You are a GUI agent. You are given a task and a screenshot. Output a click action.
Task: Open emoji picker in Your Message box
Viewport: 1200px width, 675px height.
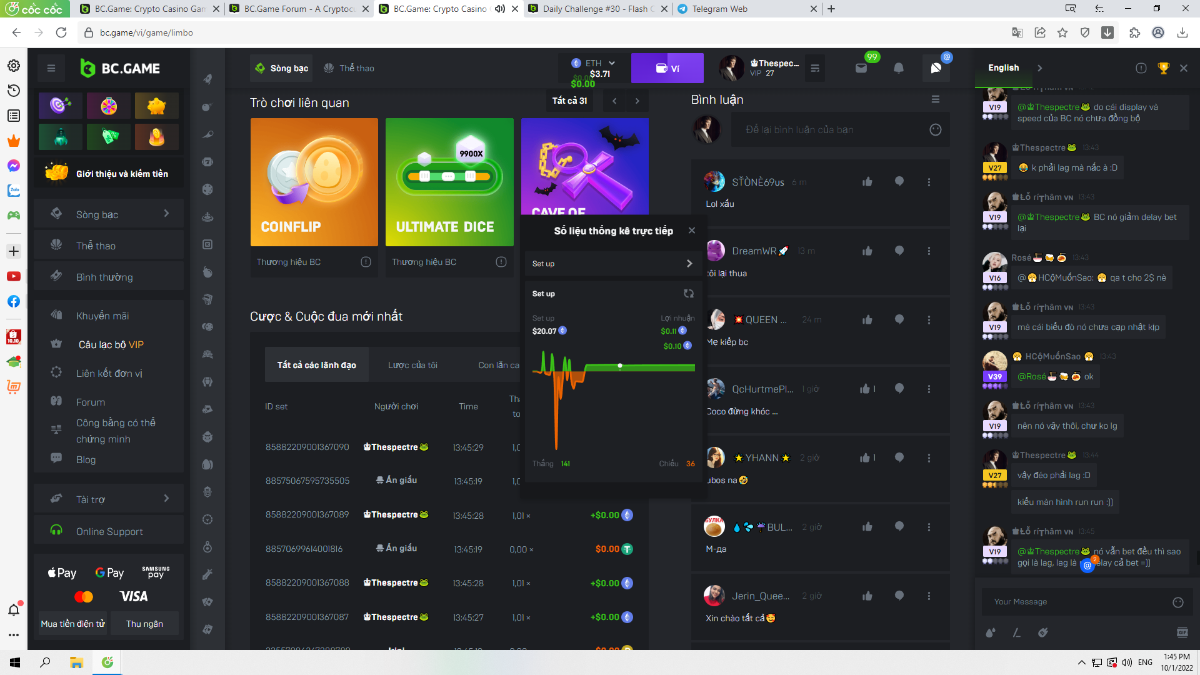1178,602
